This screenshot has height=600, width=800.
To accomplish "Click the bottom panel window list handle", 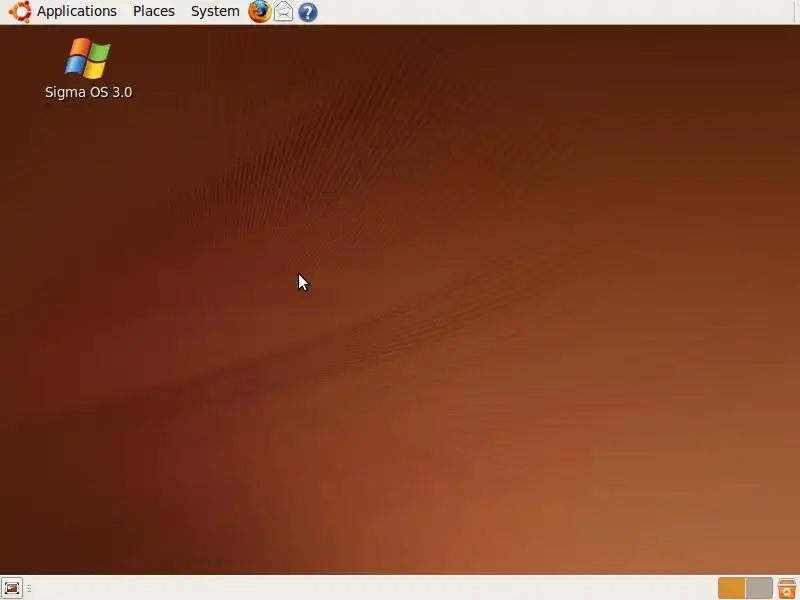I will click(29, 589).
